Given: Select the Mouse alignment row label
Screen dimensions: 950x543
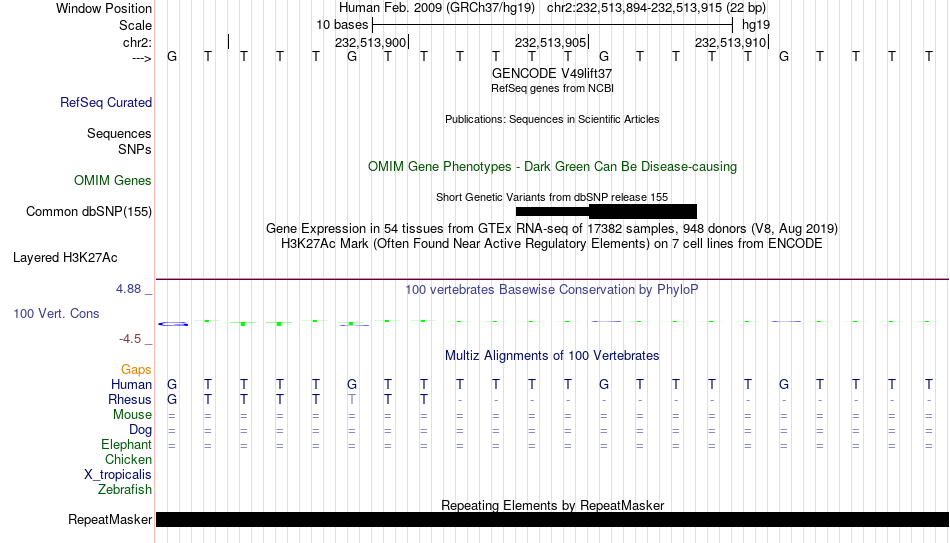Looking at the screenshot, I should [x=132, y=415].
